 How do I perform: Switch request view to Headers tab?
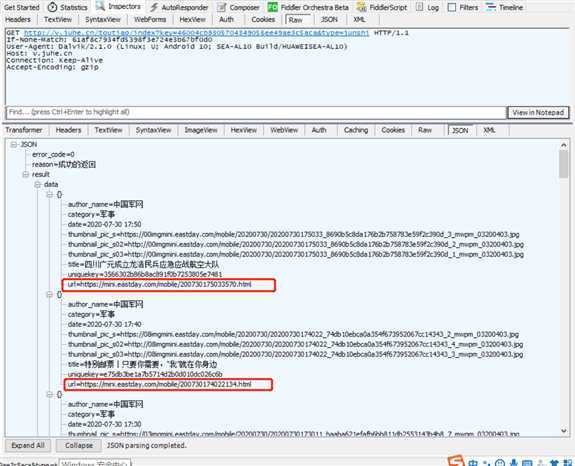point(18,19)
